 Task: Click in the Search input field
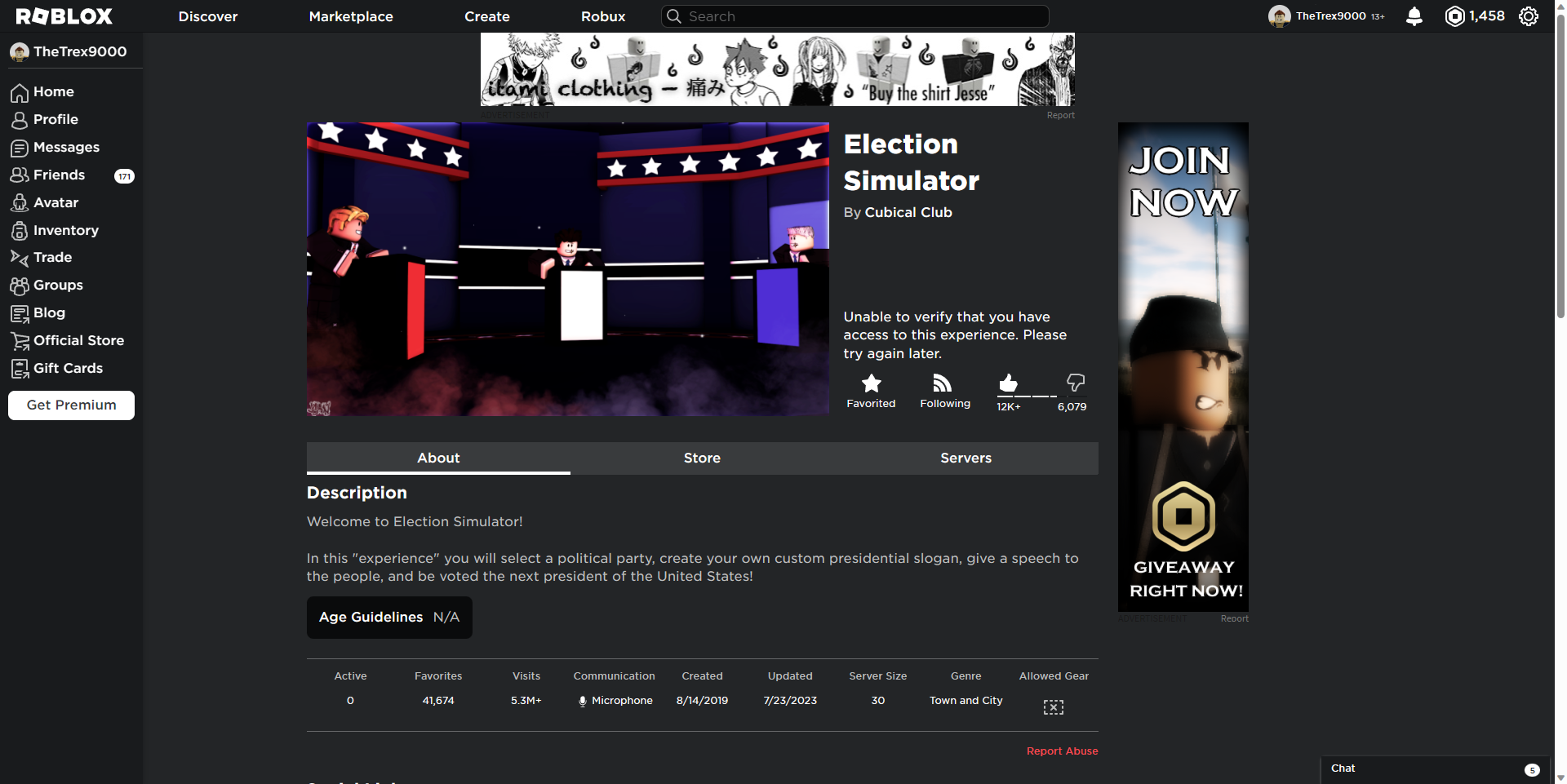[x=855, y=16]
